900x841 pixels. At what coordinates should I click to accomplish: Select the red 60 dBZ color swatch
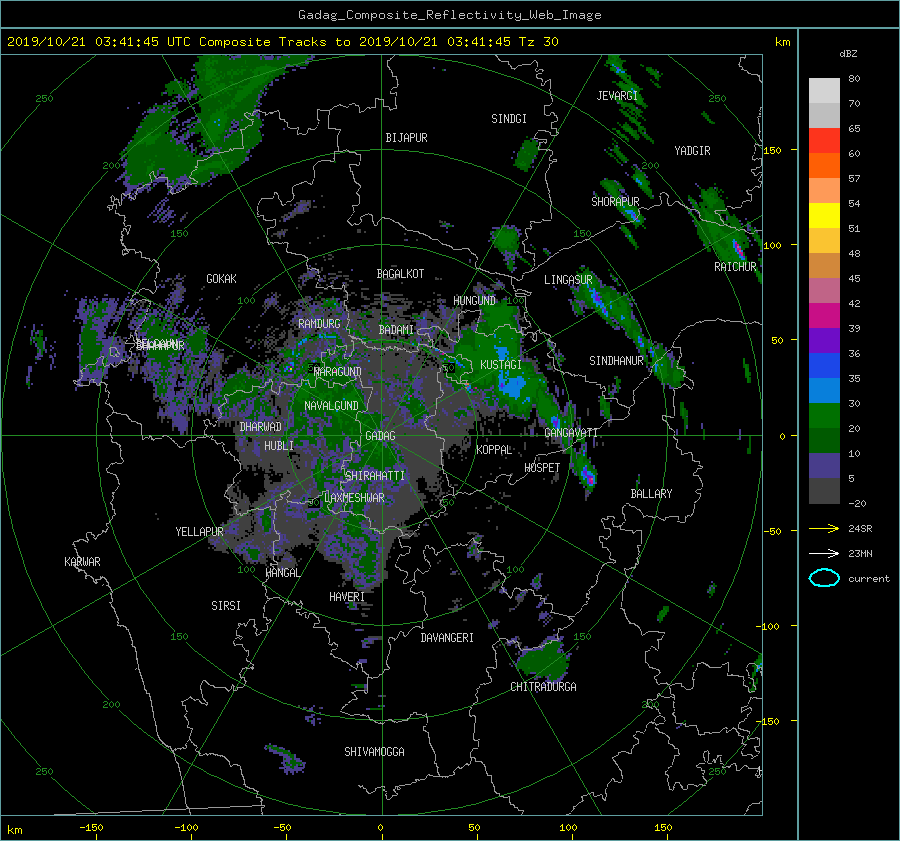click(x=824, y=141)
